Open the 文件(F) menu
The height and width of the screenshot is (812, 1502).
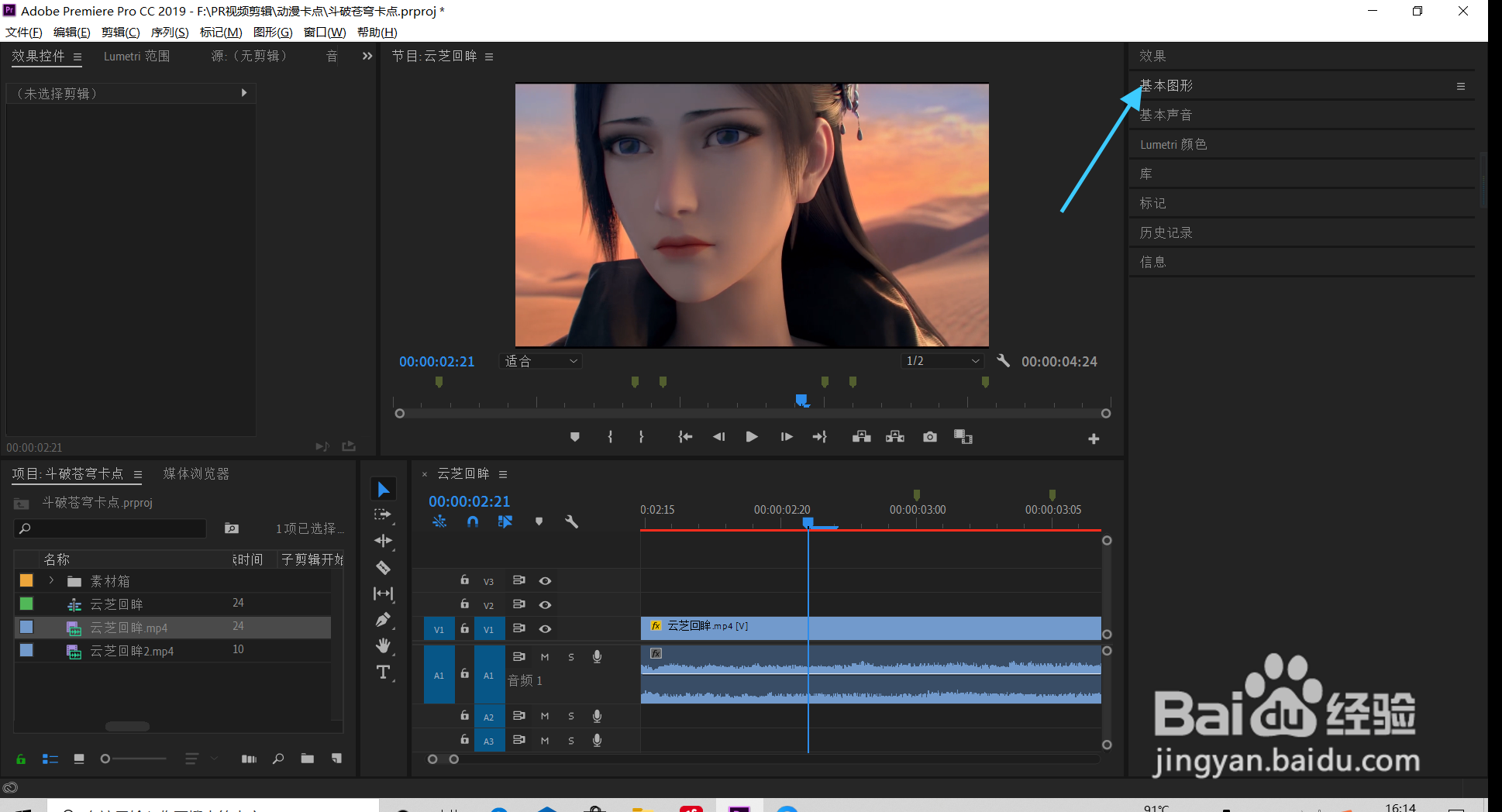(24, 32)
